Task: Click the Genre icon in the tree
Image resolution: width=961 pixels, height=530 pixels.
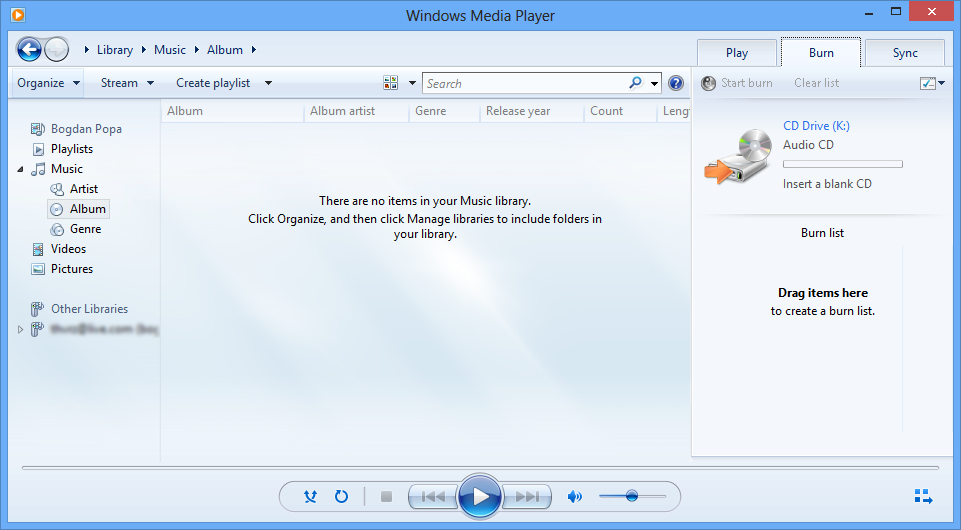Action: tap(57, 229)
